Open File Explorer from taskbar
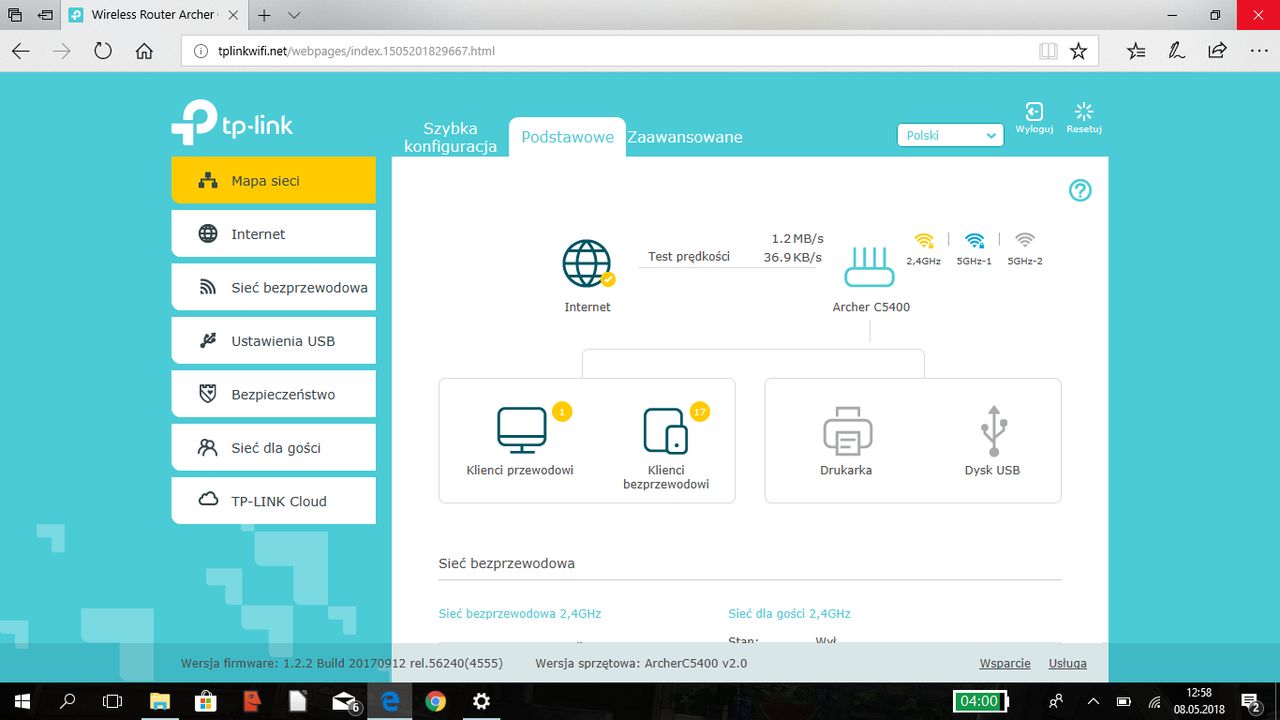 click(x=159, y=701)
